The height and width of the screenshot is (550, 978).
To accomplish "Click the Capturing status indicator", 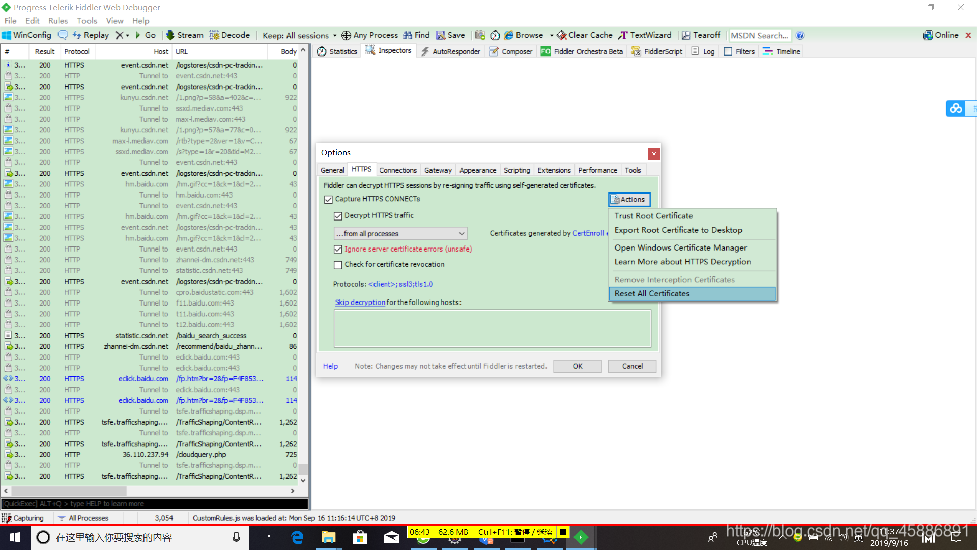I will (23, 518).
